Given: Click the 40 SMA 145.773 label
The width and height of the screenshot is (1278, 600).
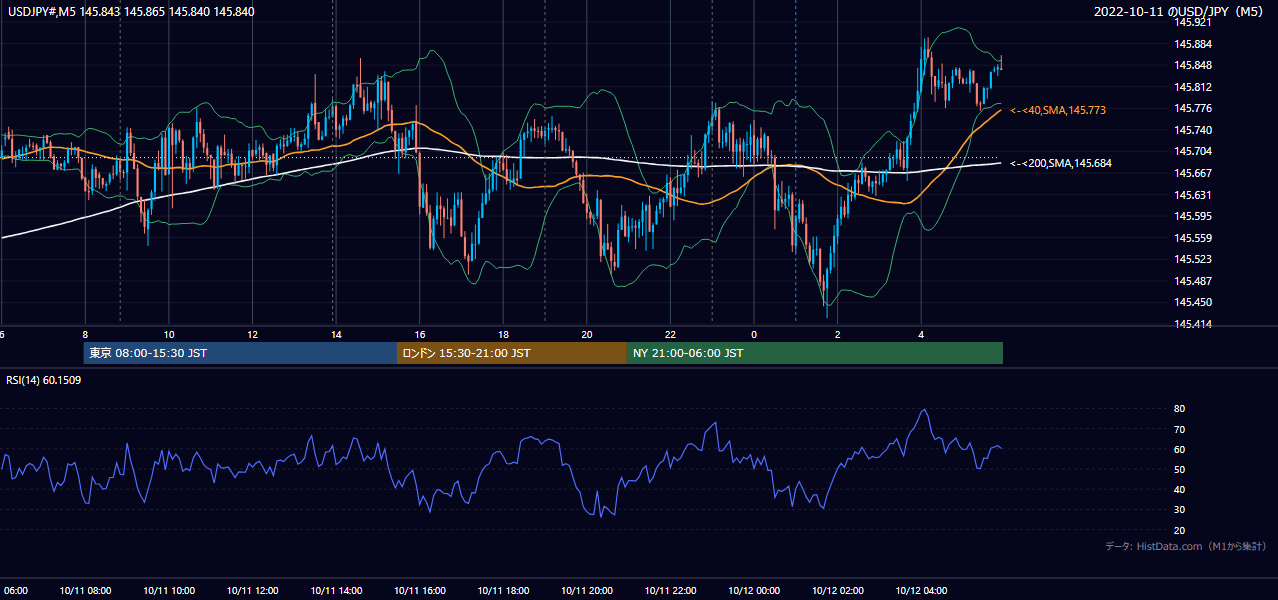Looking at the screenshot, I should tap(1058, 110).
